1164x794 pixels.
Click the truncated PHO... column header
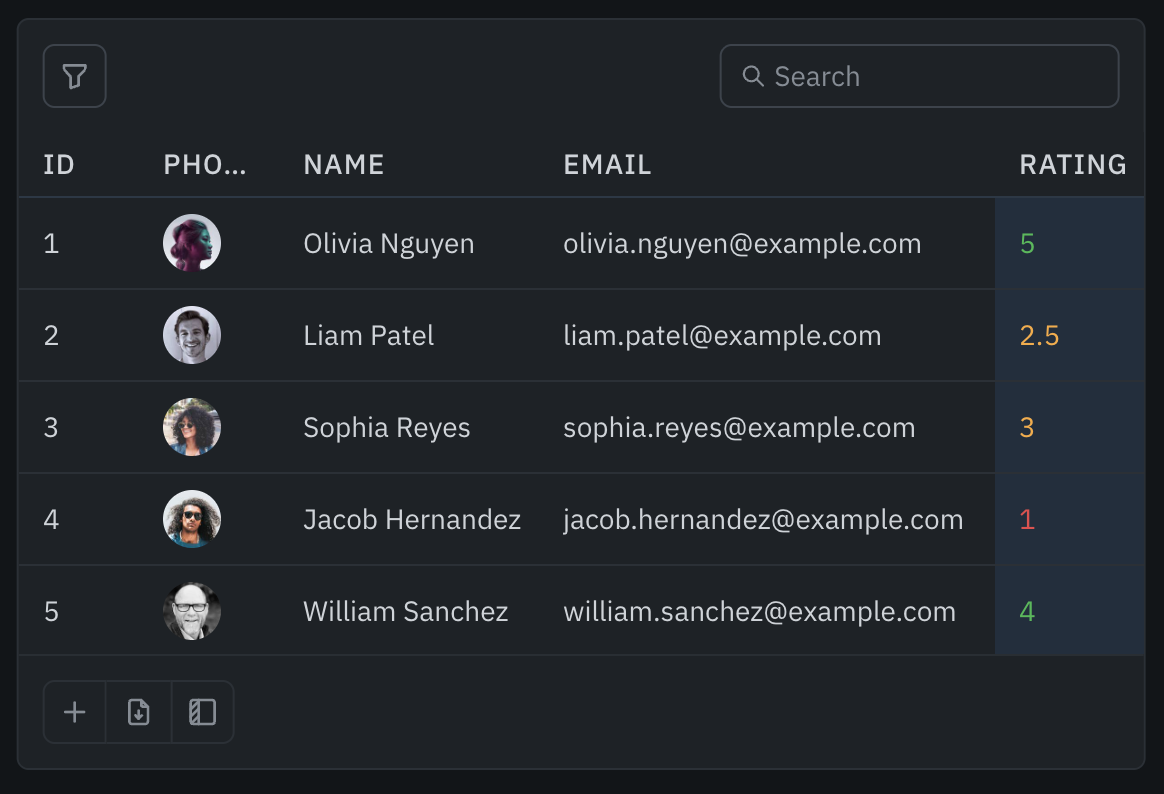point(204,165)
